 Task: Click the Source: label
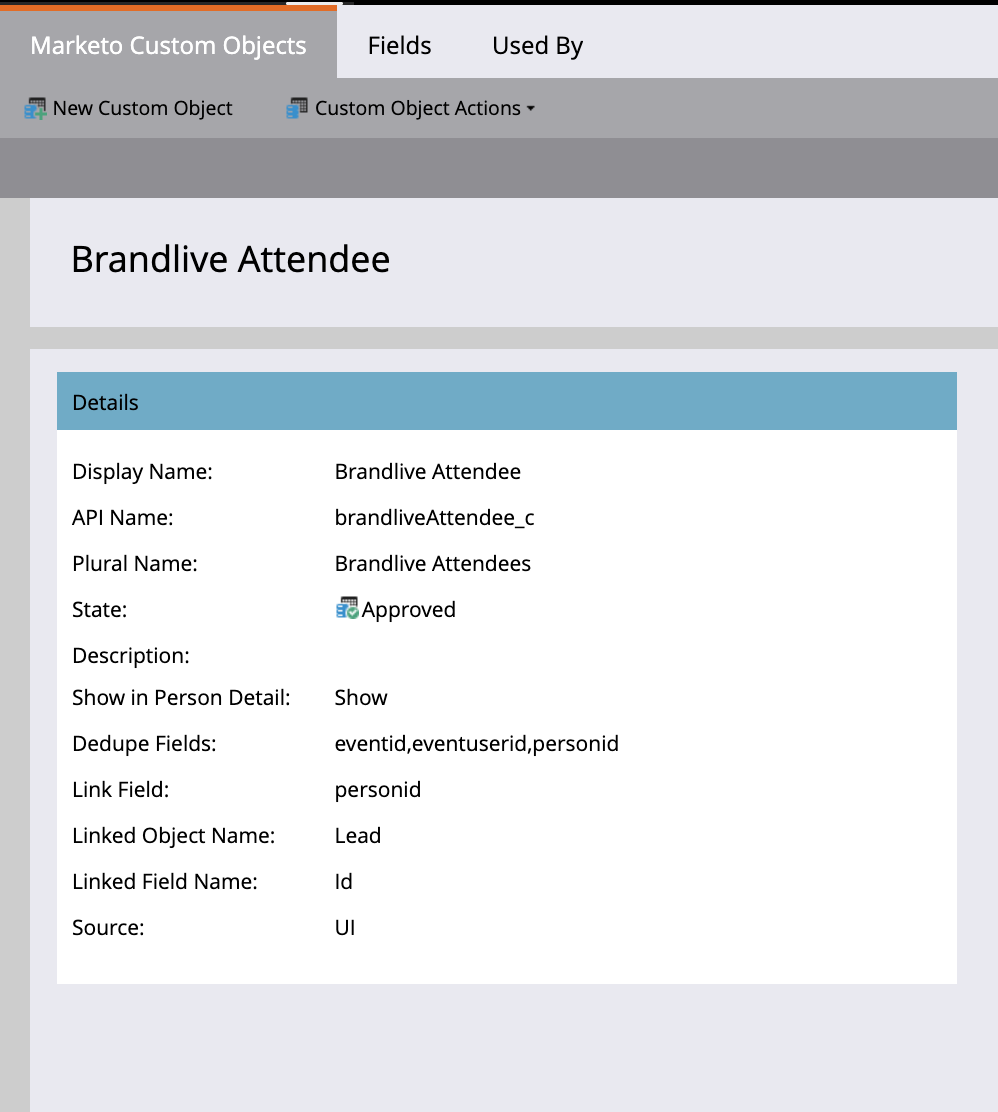(108, 928)
